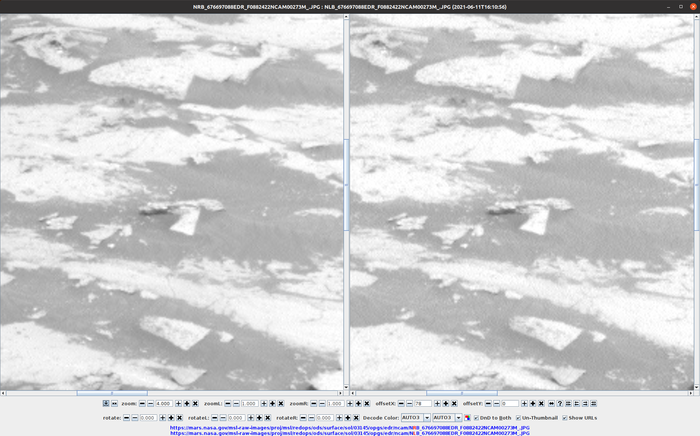Viewport: 700px width, 436px height.
Task: Click the first minus button for offsetX
Action: click(401, 403)
